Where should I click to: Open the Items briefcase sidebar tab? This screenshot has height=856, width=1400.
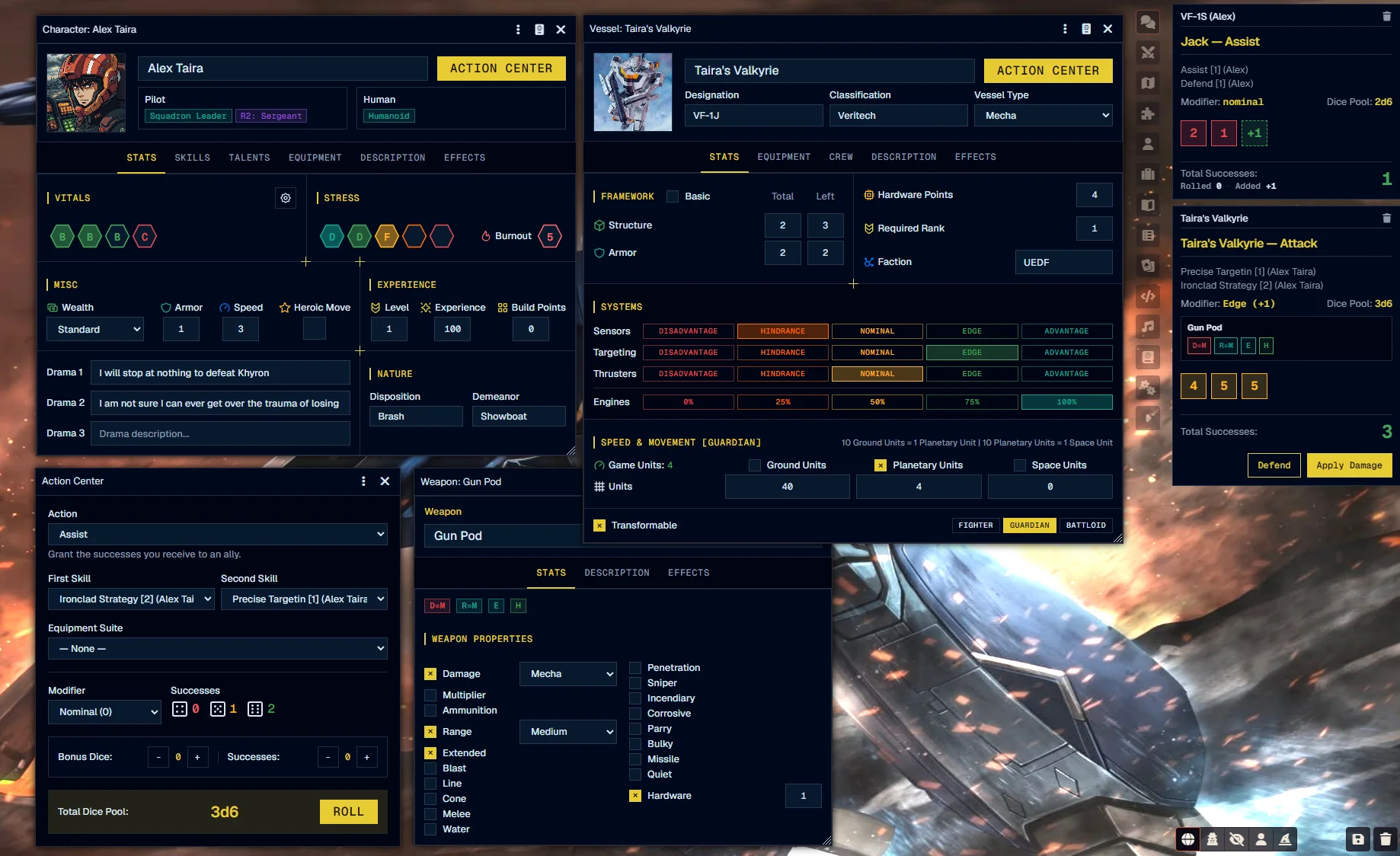tap(1148, 174)
